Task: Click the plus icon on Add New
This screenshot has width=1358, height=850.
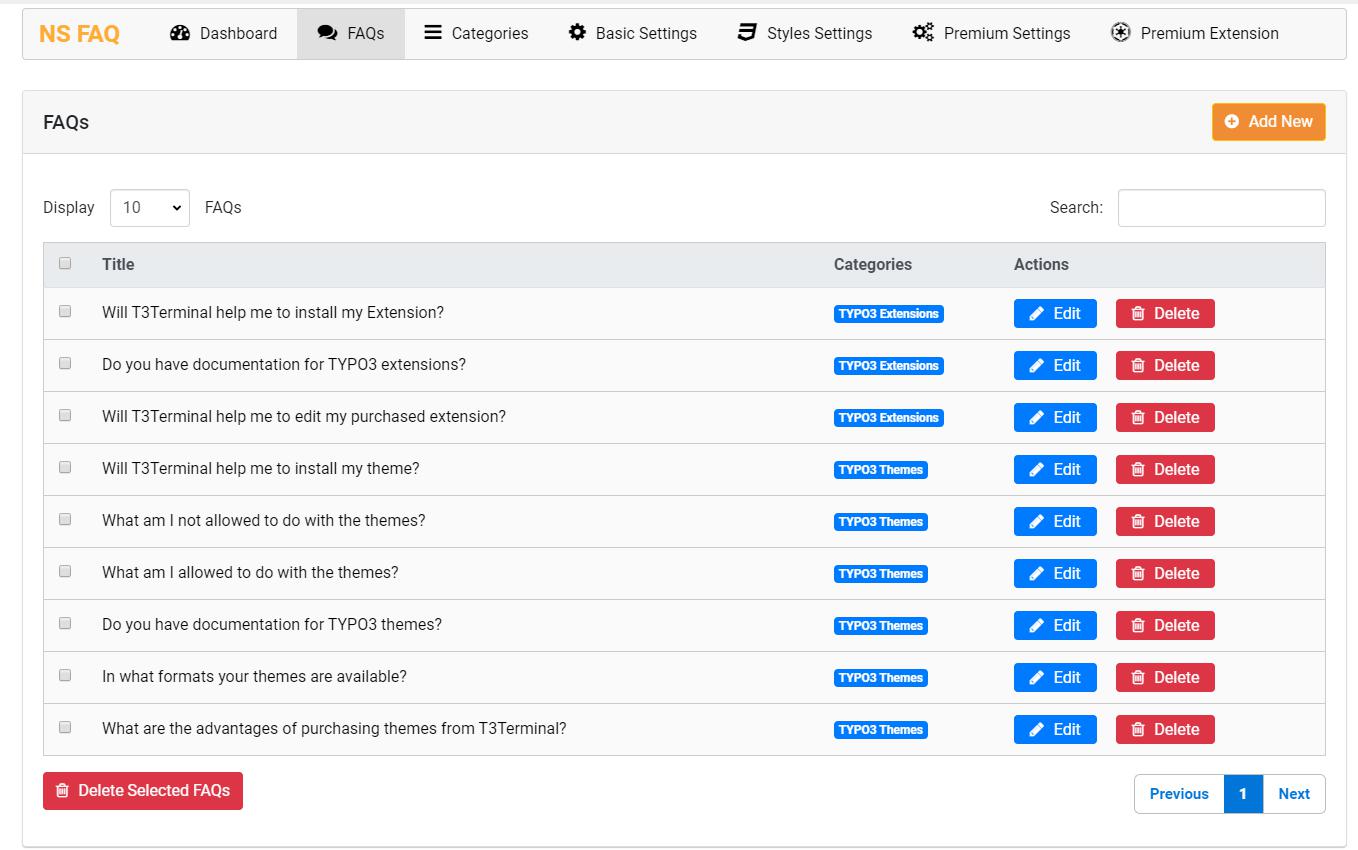Action: pyautogui.click(x=1232, y=121)
